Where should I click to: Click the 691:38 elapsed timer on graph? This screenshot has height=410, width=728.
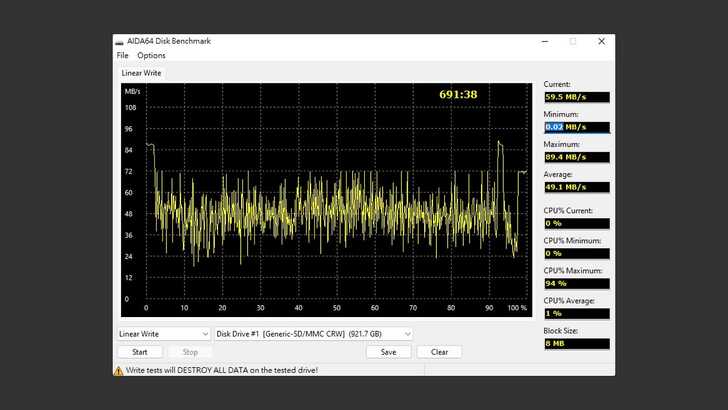pos(458,94)
